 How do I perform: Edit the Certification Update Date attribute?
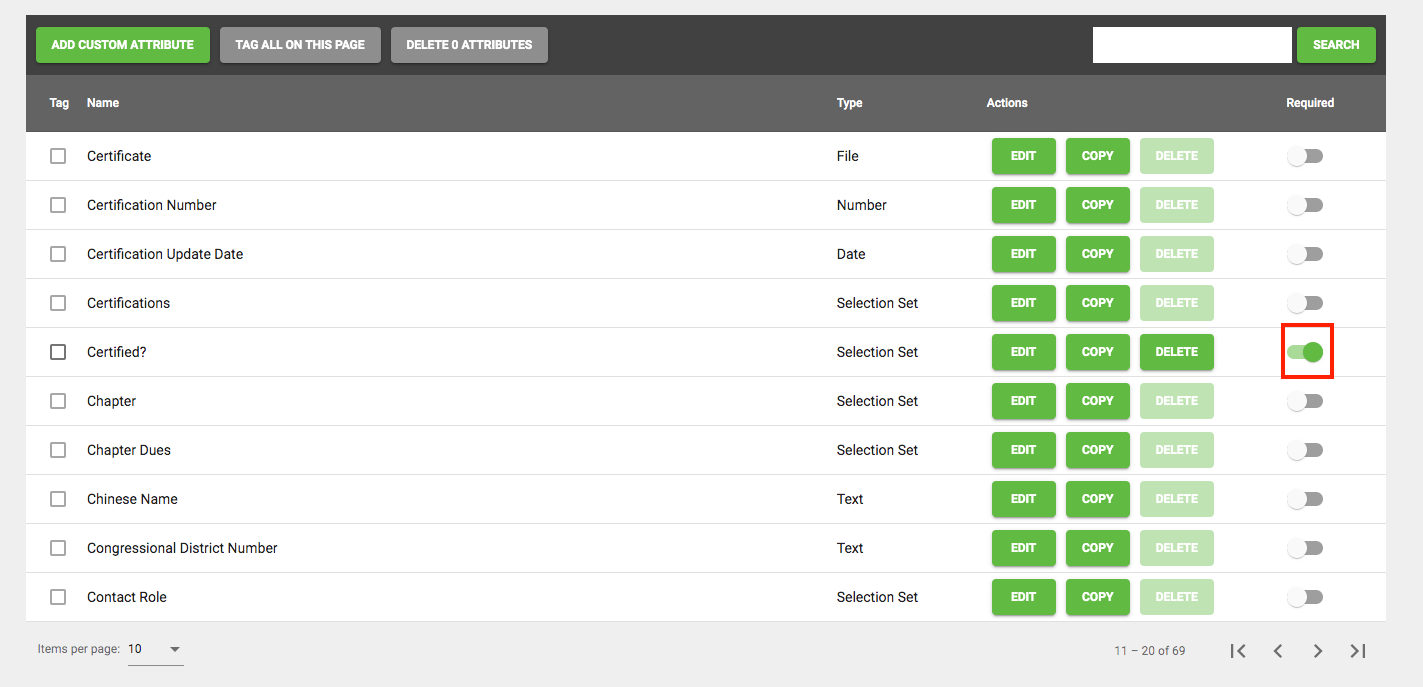(x=1024, y=254)
